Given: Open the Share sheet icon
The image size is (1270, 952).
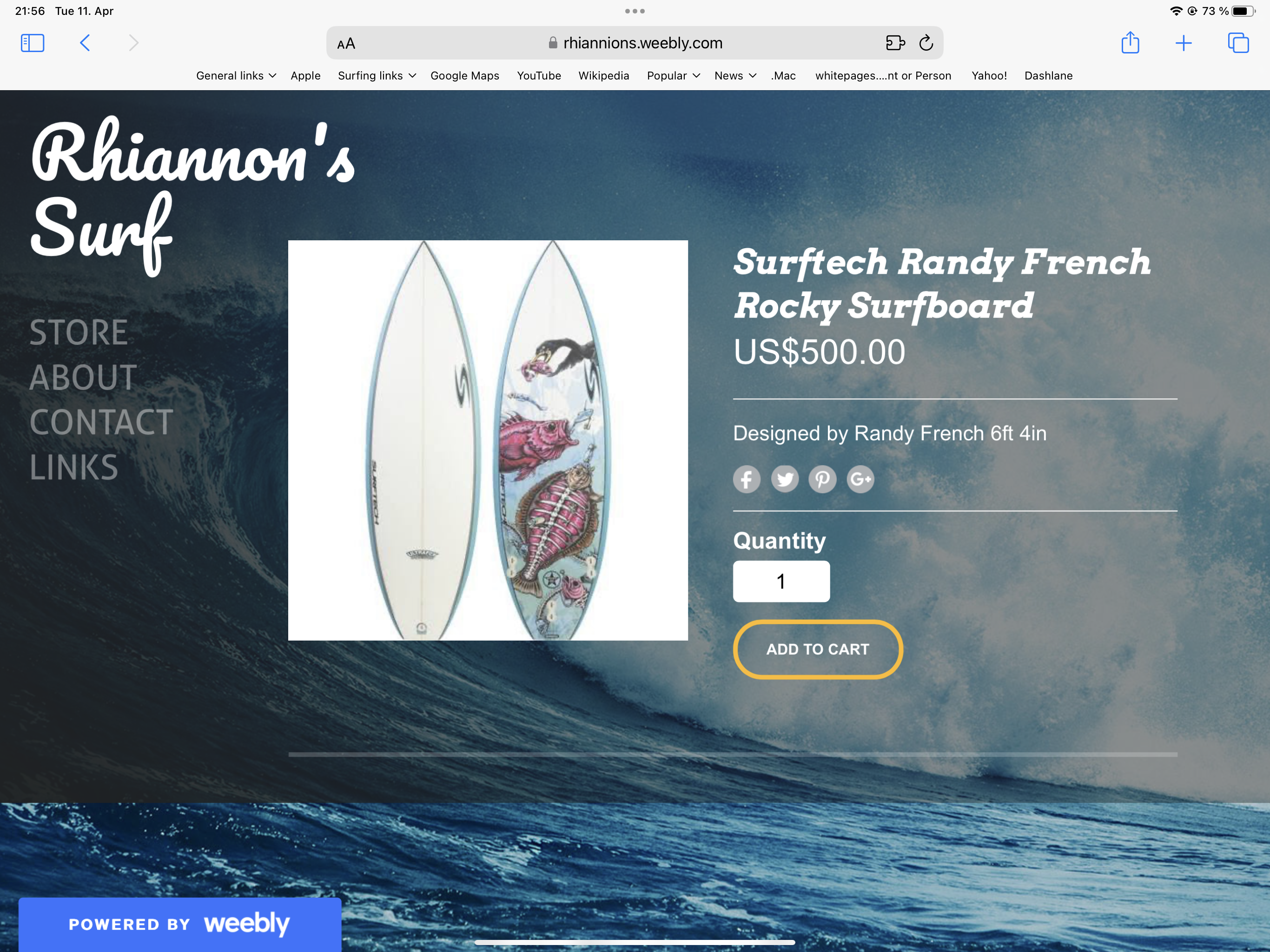Looking at the screenshot, I should coord(1130,42).
